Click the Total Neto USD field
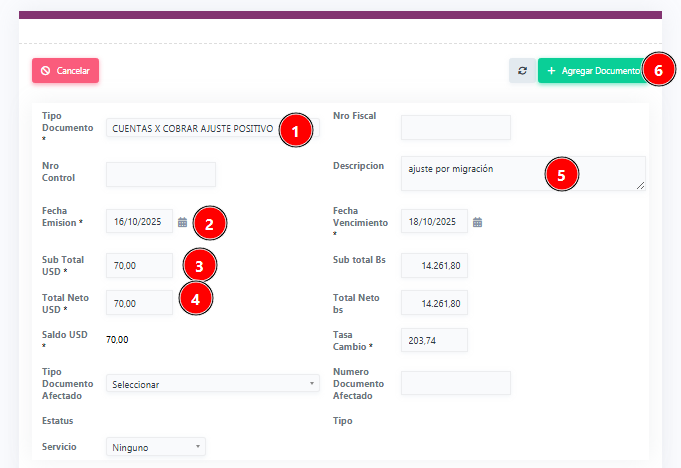 coord(139,303)
